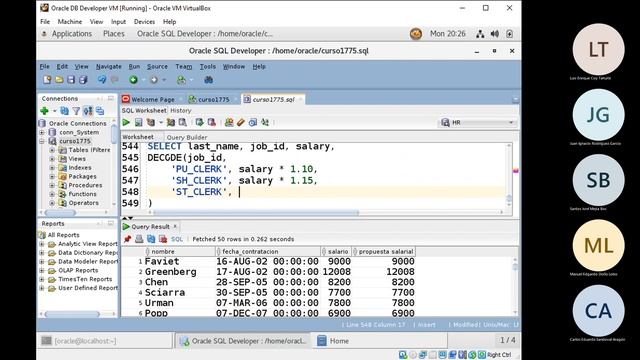Image resolution: width=640 pixels, height=360 pixels.
Task: Expand the Procedures node
Action: coord(52,185)
